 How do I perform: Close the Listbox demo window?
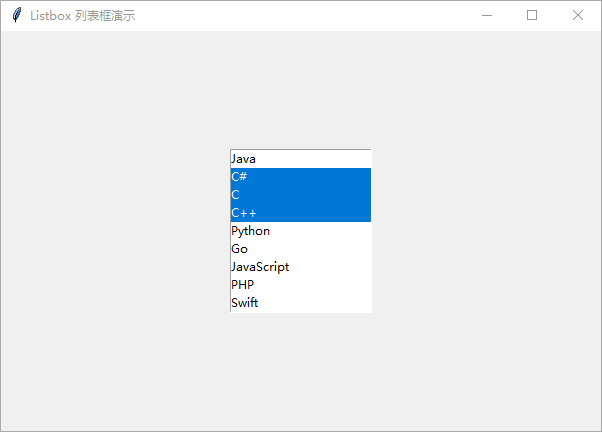(x=577, y=15)
